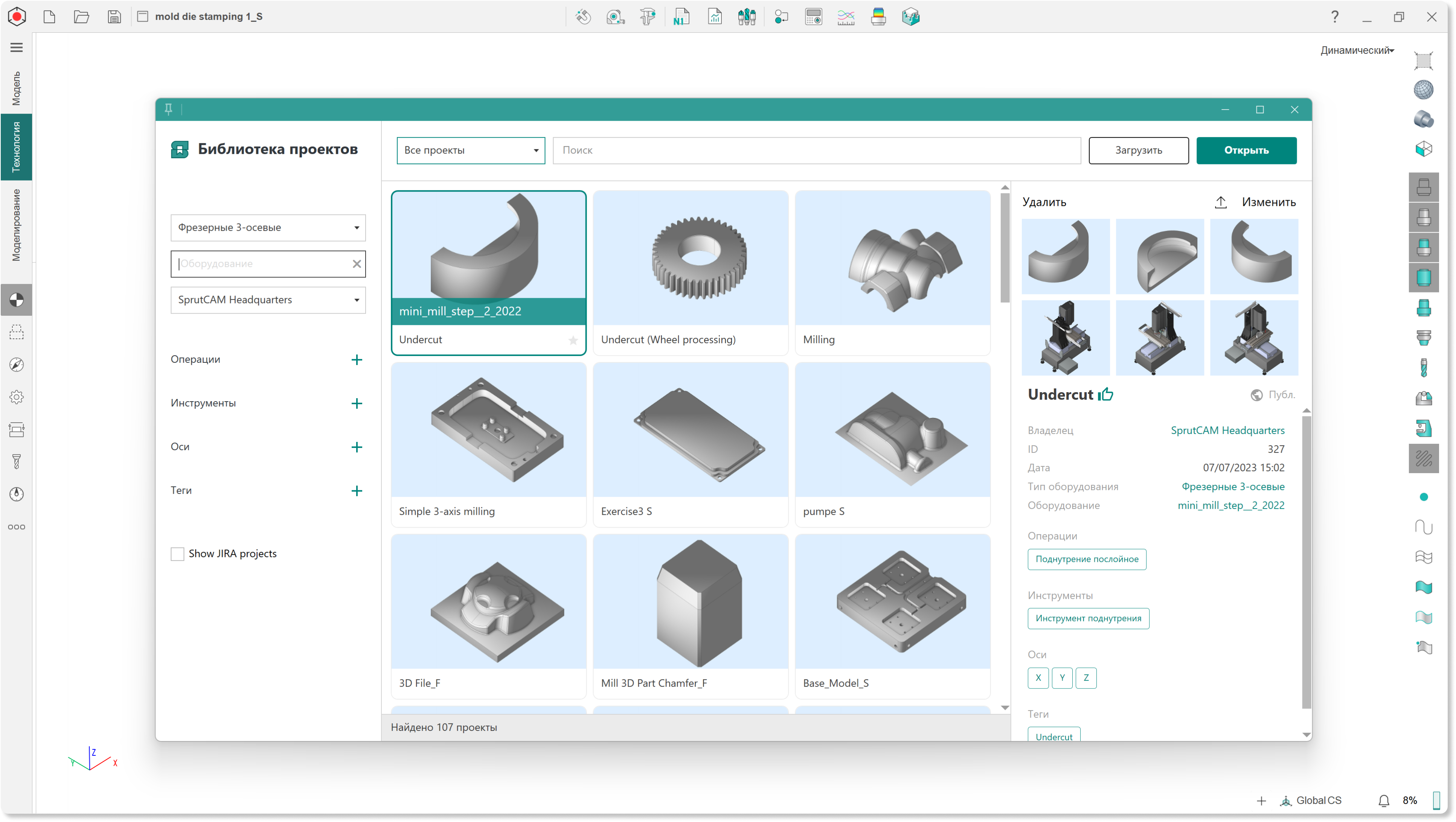
Task: Select the compass icon in left sidebar
Action: pos(17,365)
